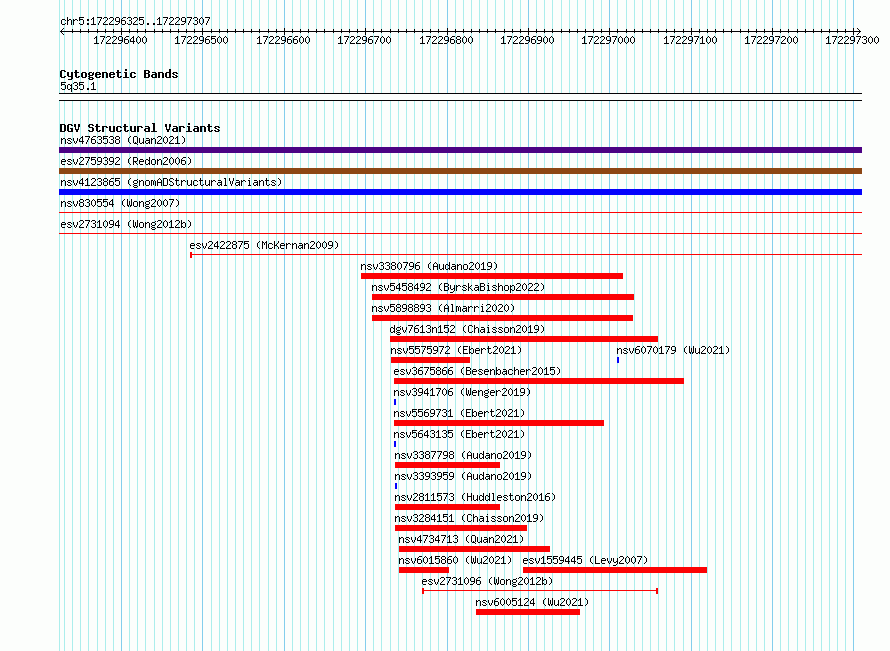Click ruler position 172296400

(x=120, y=40)
